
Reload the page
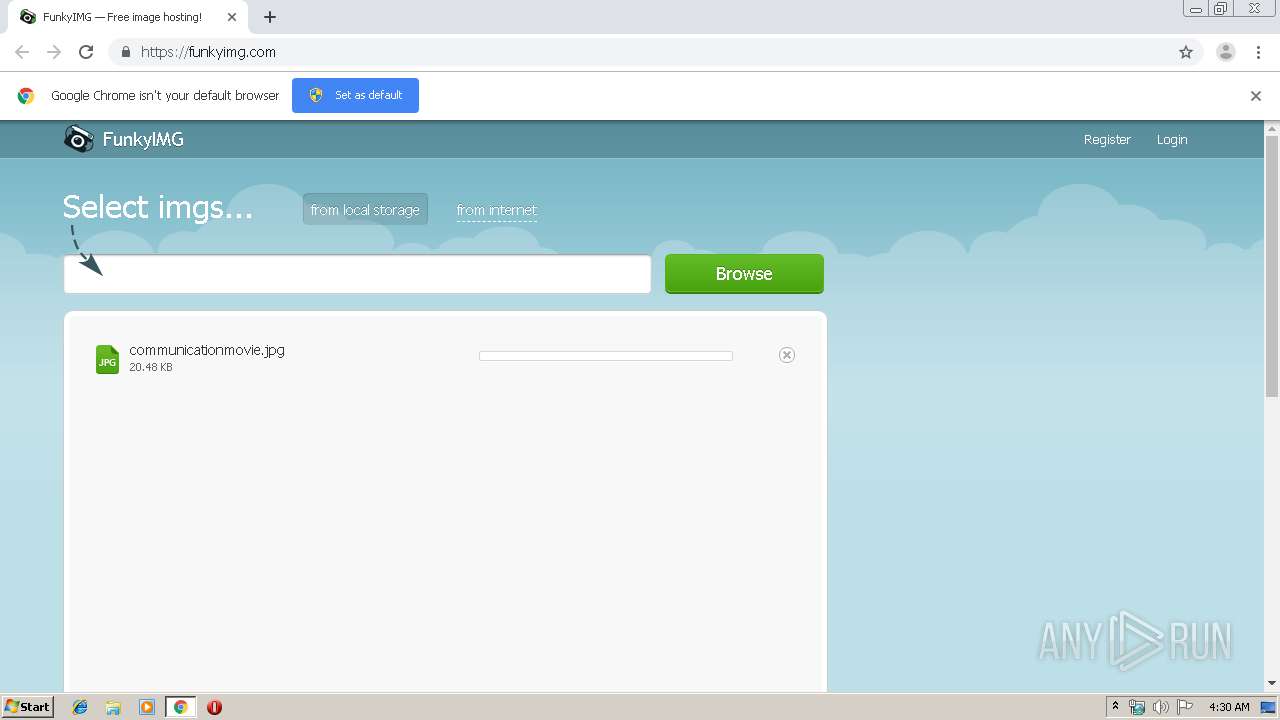tap(86, 52)
